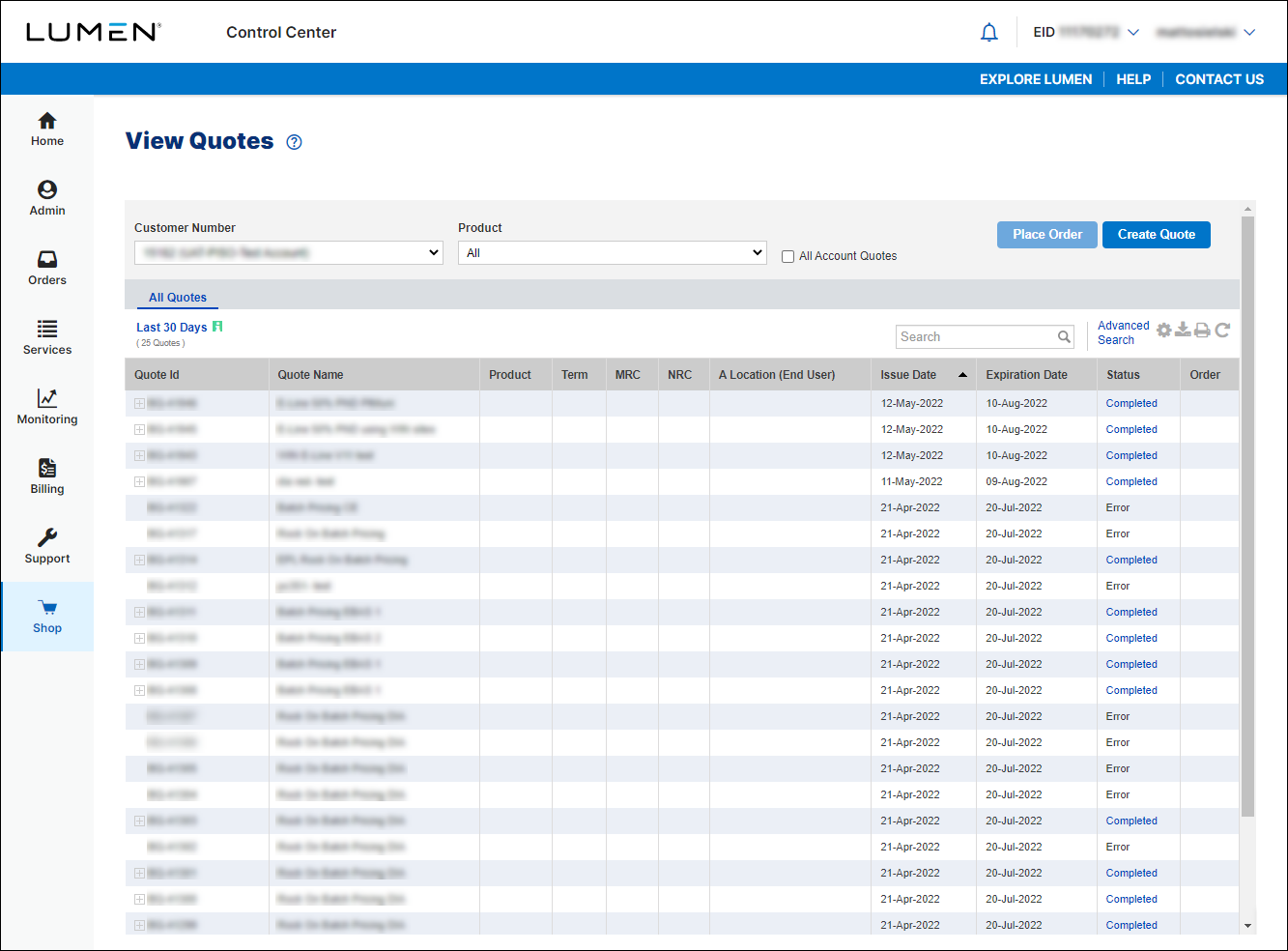Screen dimensions: 1288x951
Task: Open the Monitoring section
Action: 47,408
